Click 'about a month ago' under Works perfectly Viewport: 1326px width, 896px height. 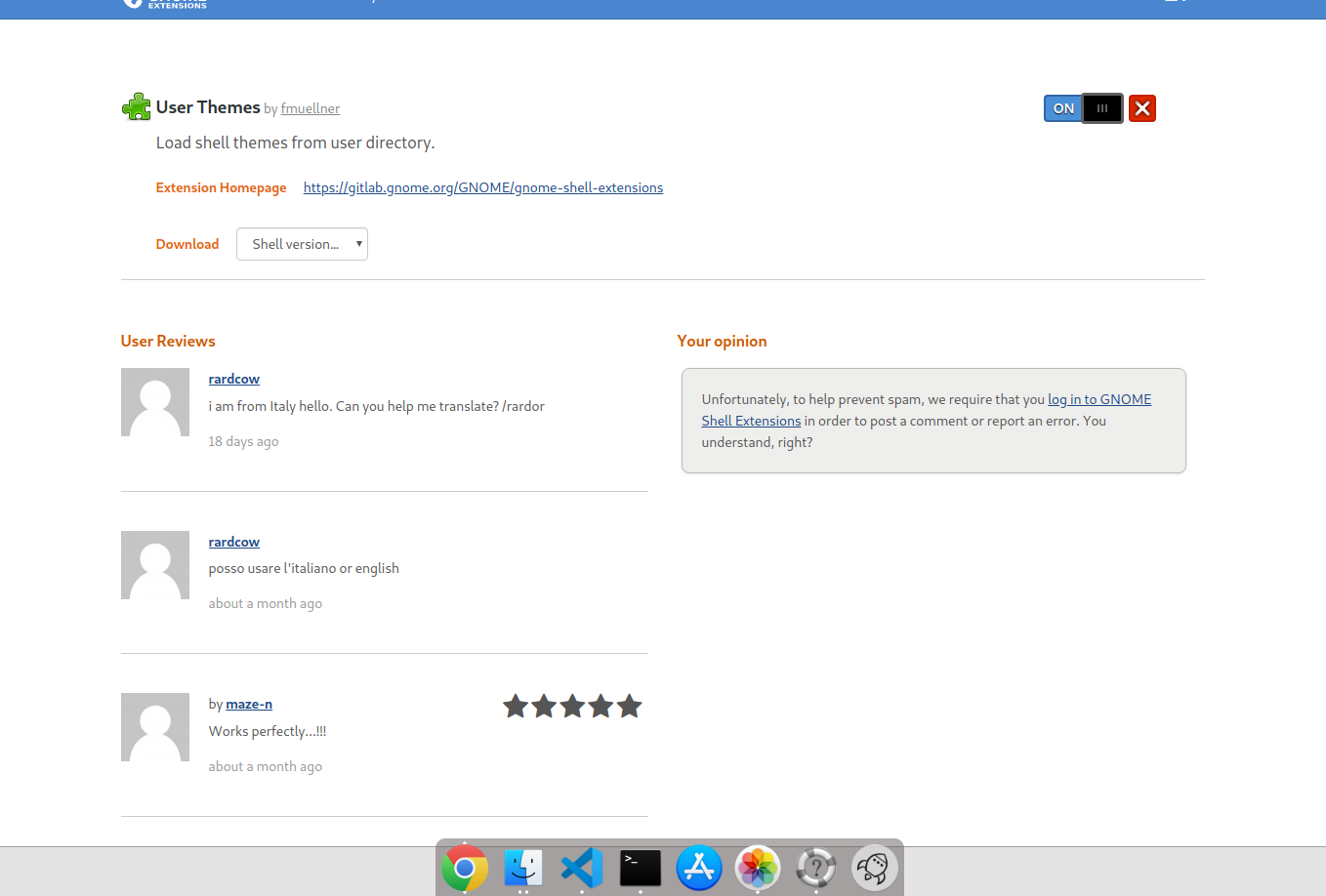(x=266, y=766)
